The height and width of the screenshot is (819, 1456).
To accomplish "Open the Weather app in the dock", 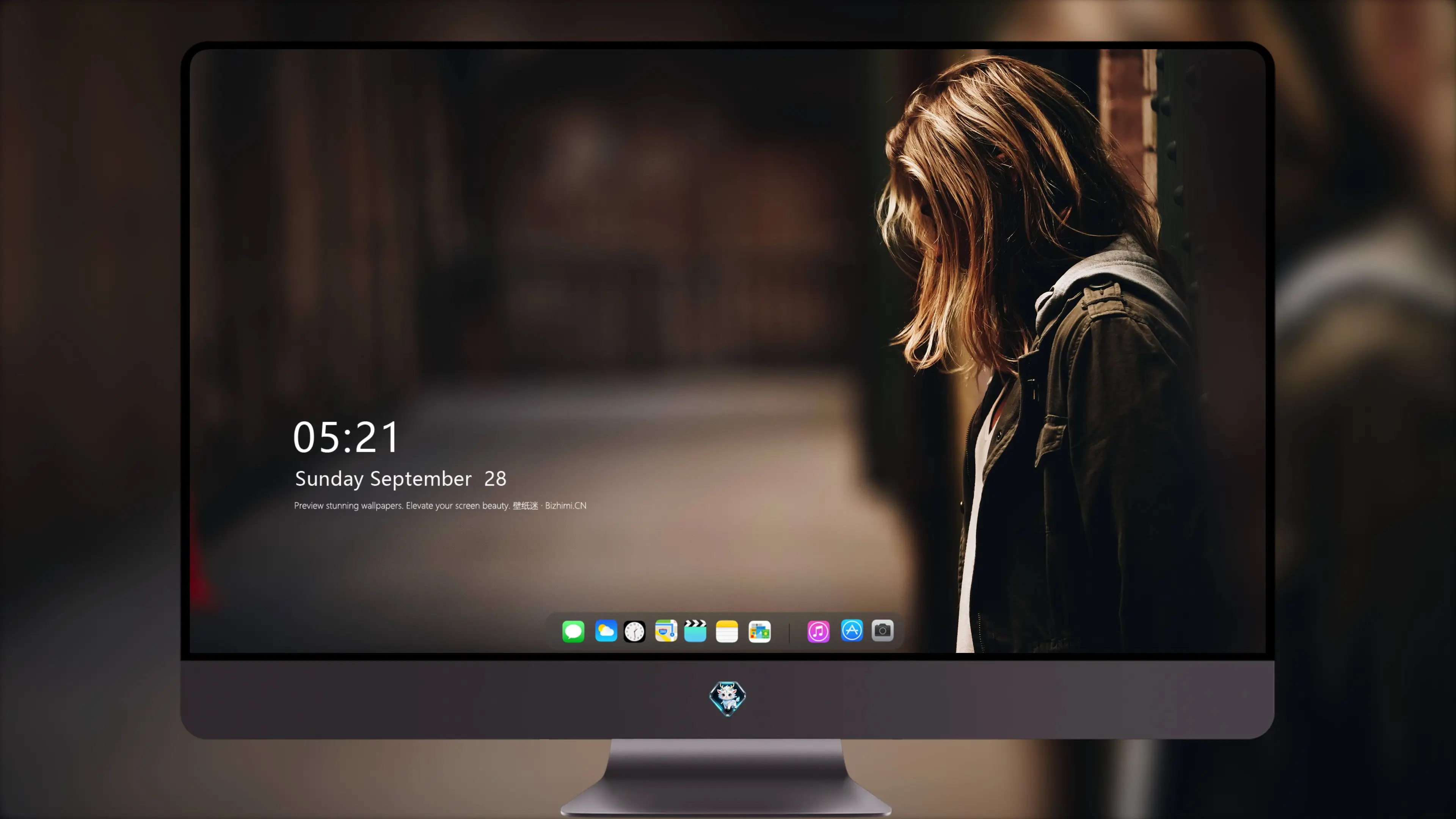I will [x=606, y=631].
